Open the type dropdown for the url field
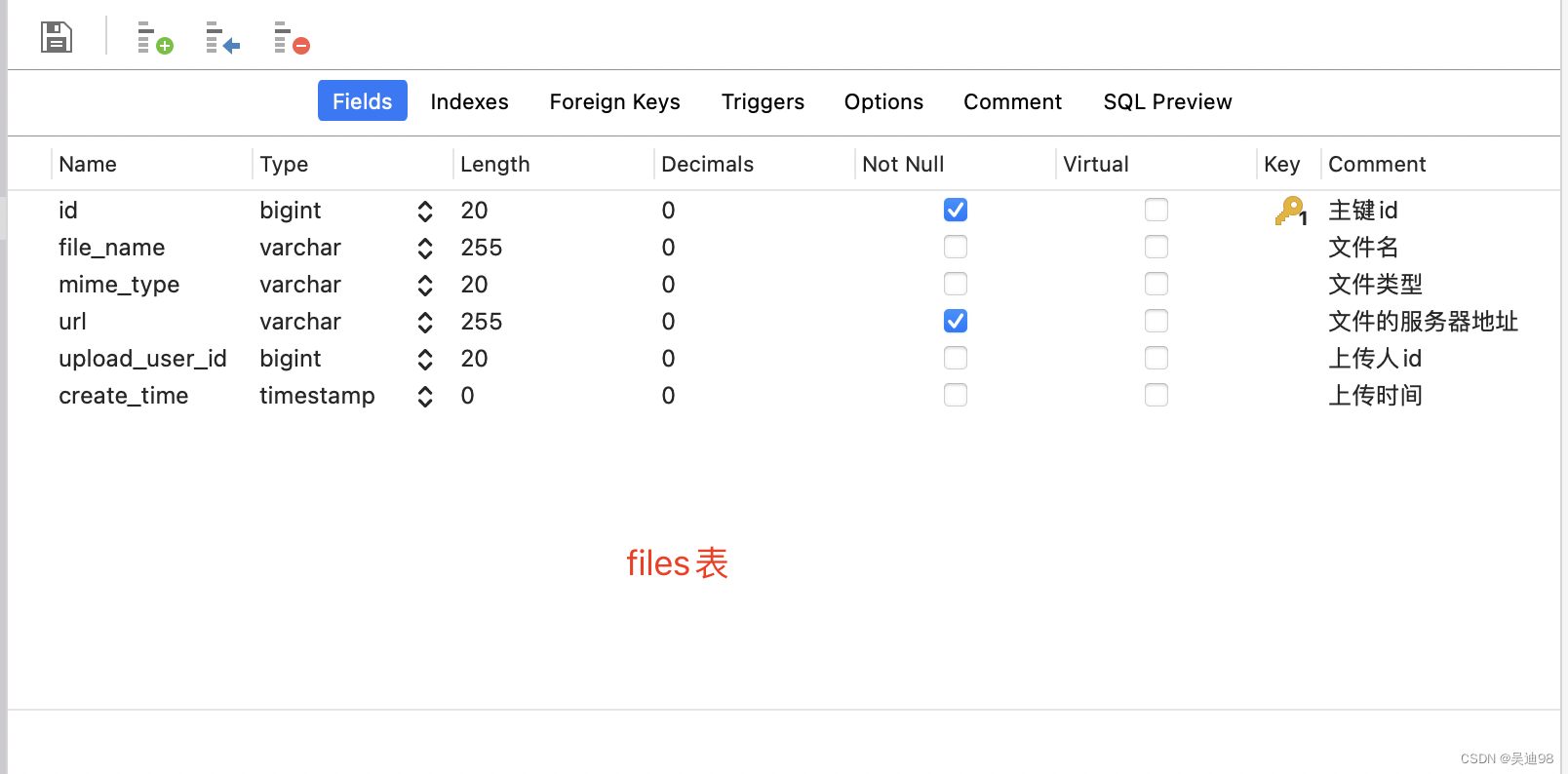 tap(425, 322)
